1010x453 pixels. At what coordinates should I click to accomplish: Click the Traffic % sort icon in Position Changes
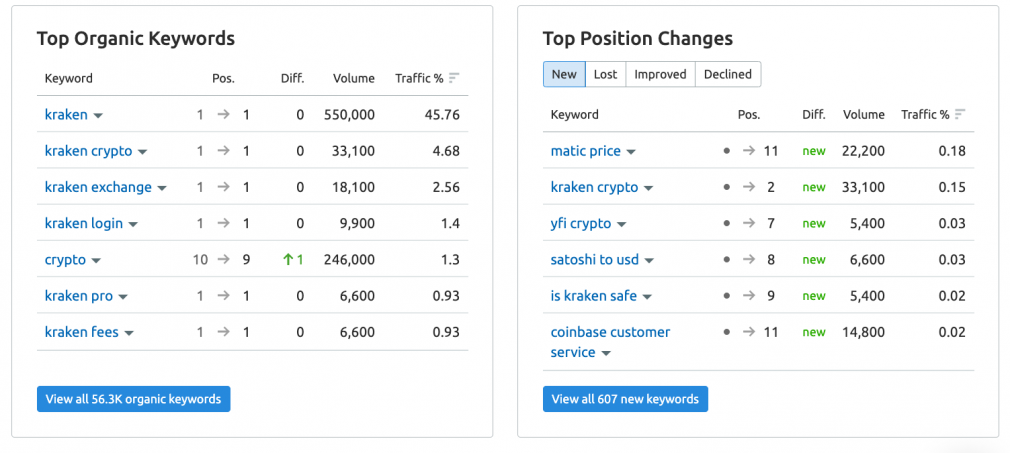tap(960, 115)
